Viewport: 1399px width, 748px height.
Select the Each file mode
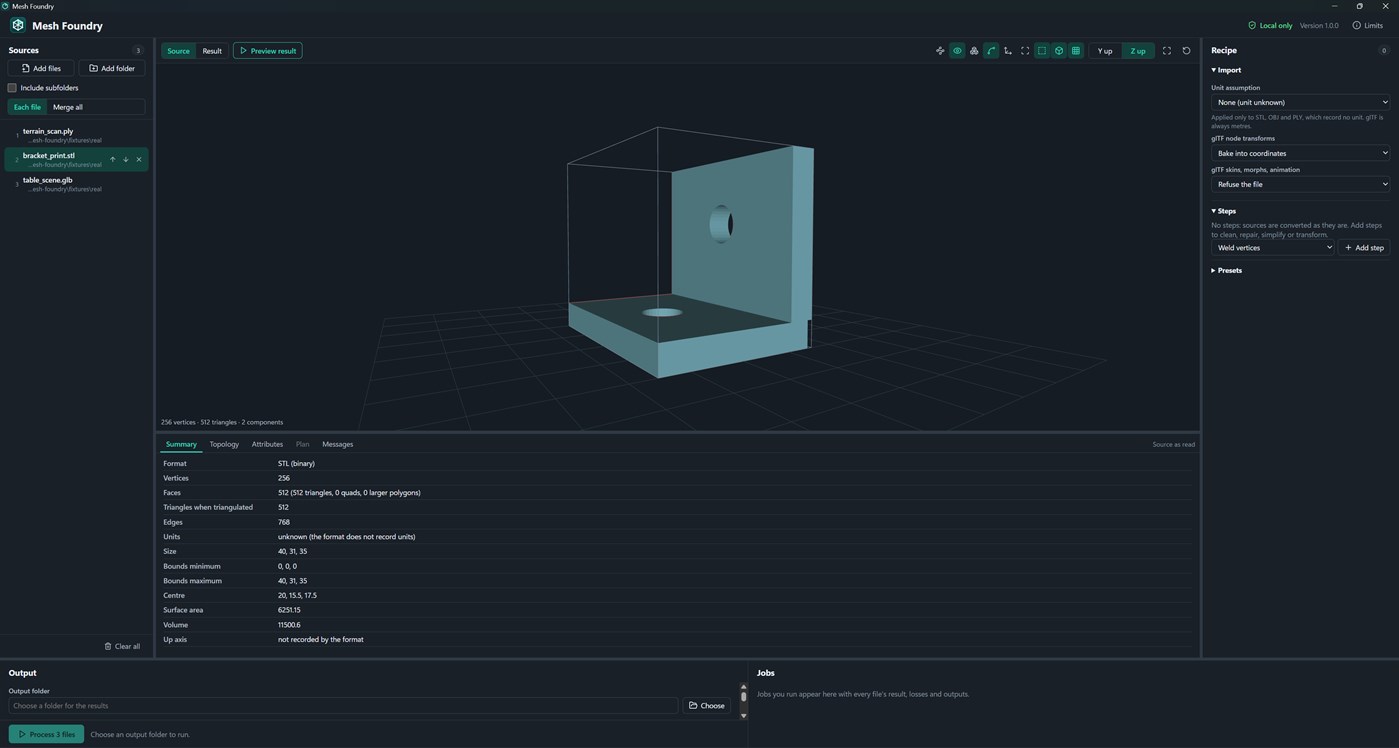(x=28, y=107)
